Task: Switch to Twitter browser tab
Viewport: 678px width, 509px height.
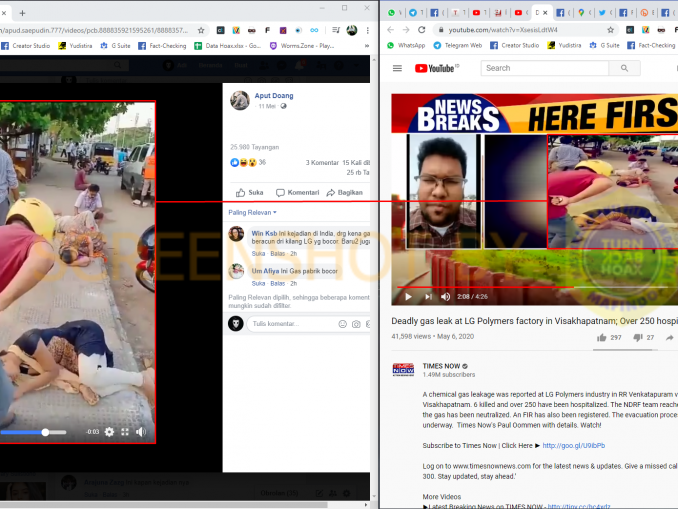Action: [x=604, y=13]
